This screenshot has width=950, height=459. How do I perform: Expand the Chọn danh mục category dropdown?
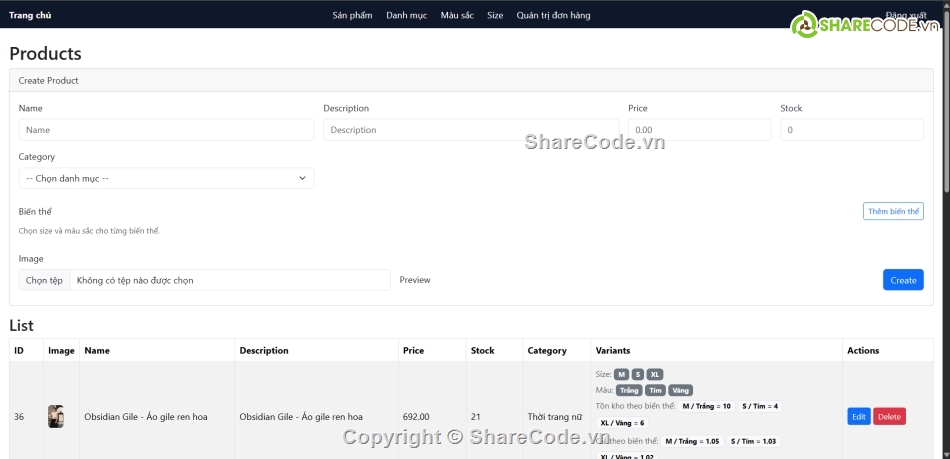coord(167,179)
